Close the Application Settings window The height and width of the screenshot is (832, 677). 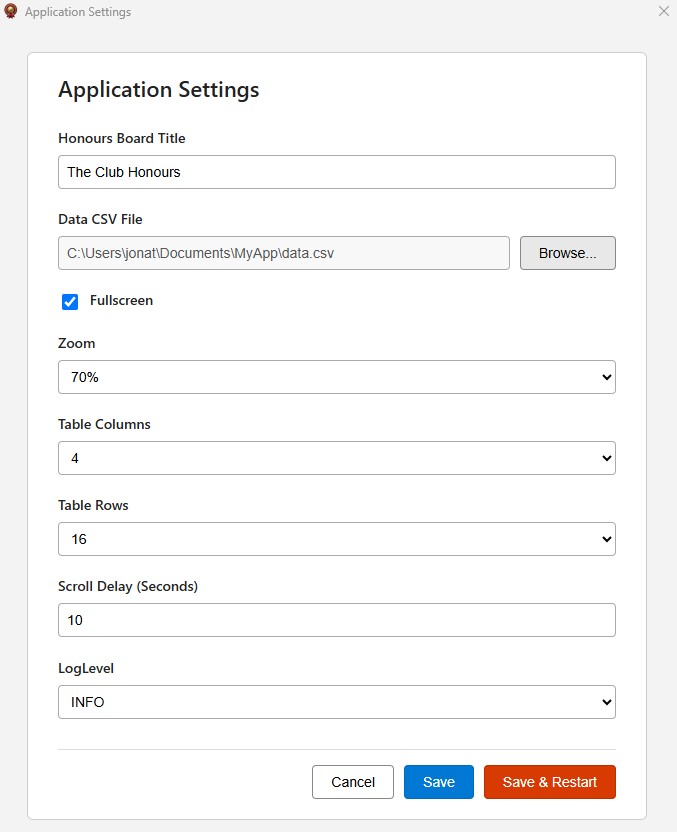664,11
